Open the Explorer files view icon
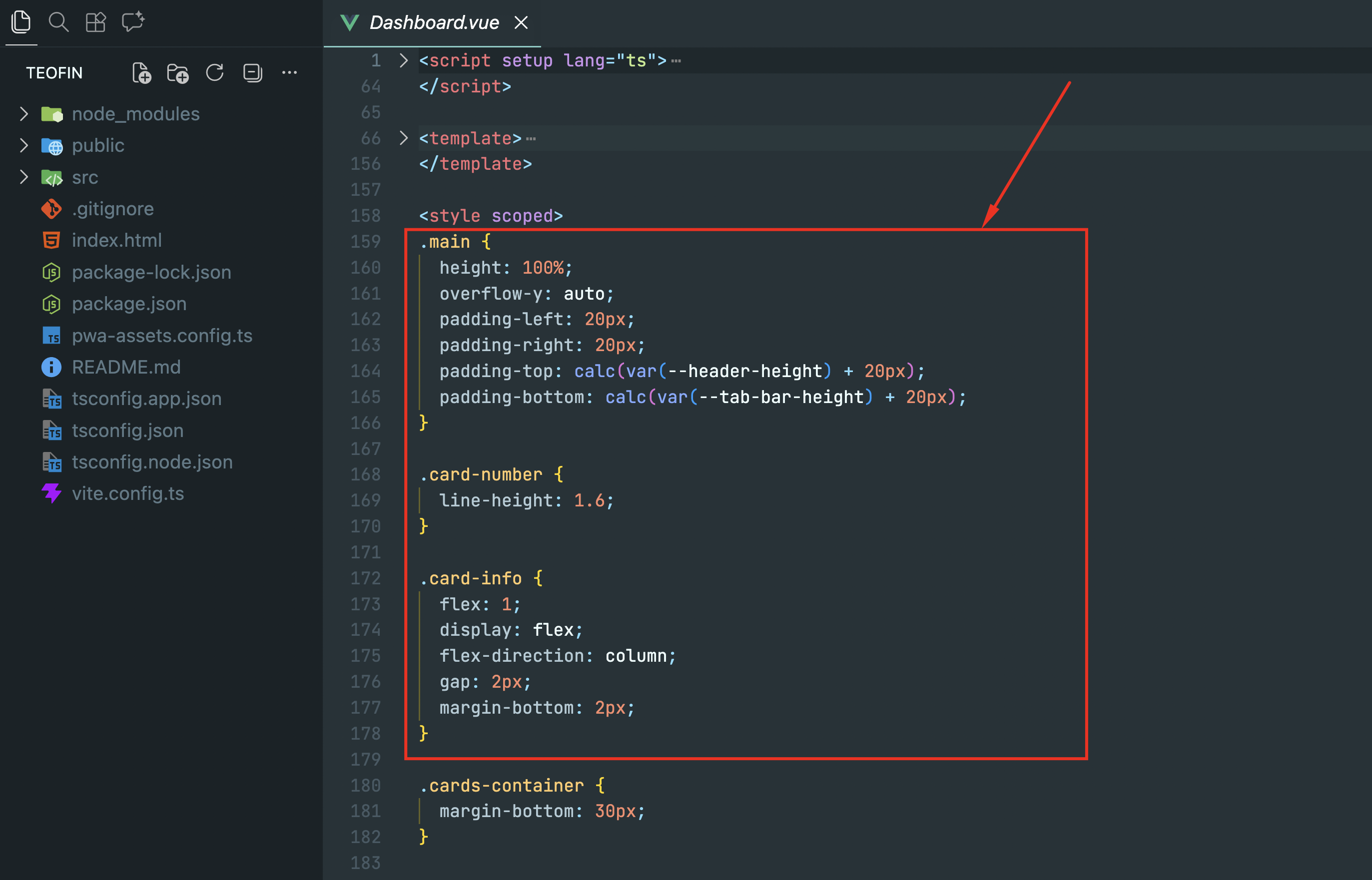The image size is (1372, 880). pos(21,22)
